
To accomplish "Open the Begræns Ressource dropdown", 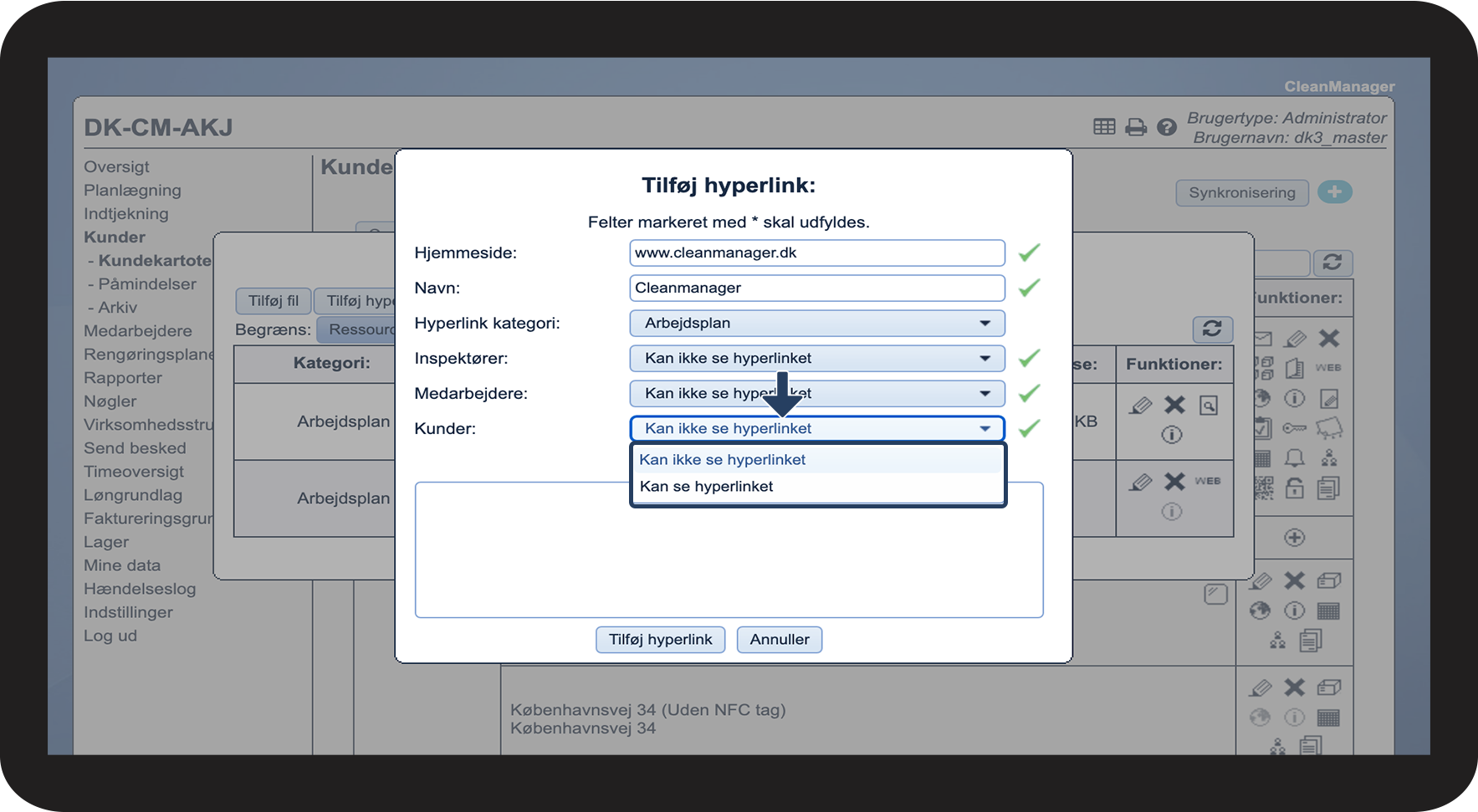I will click(x=356, y=329).
